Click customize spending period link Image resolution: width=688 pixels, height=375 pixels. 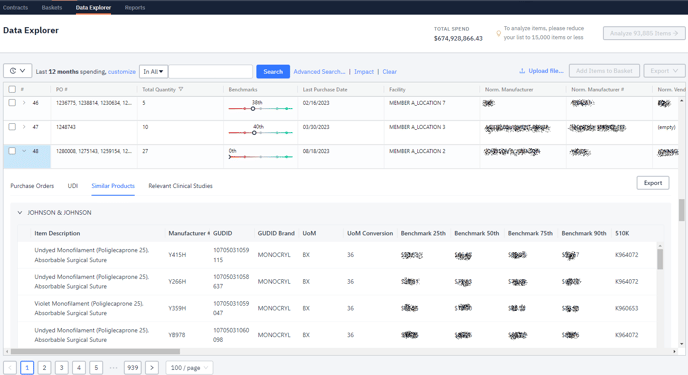point(122,71)
